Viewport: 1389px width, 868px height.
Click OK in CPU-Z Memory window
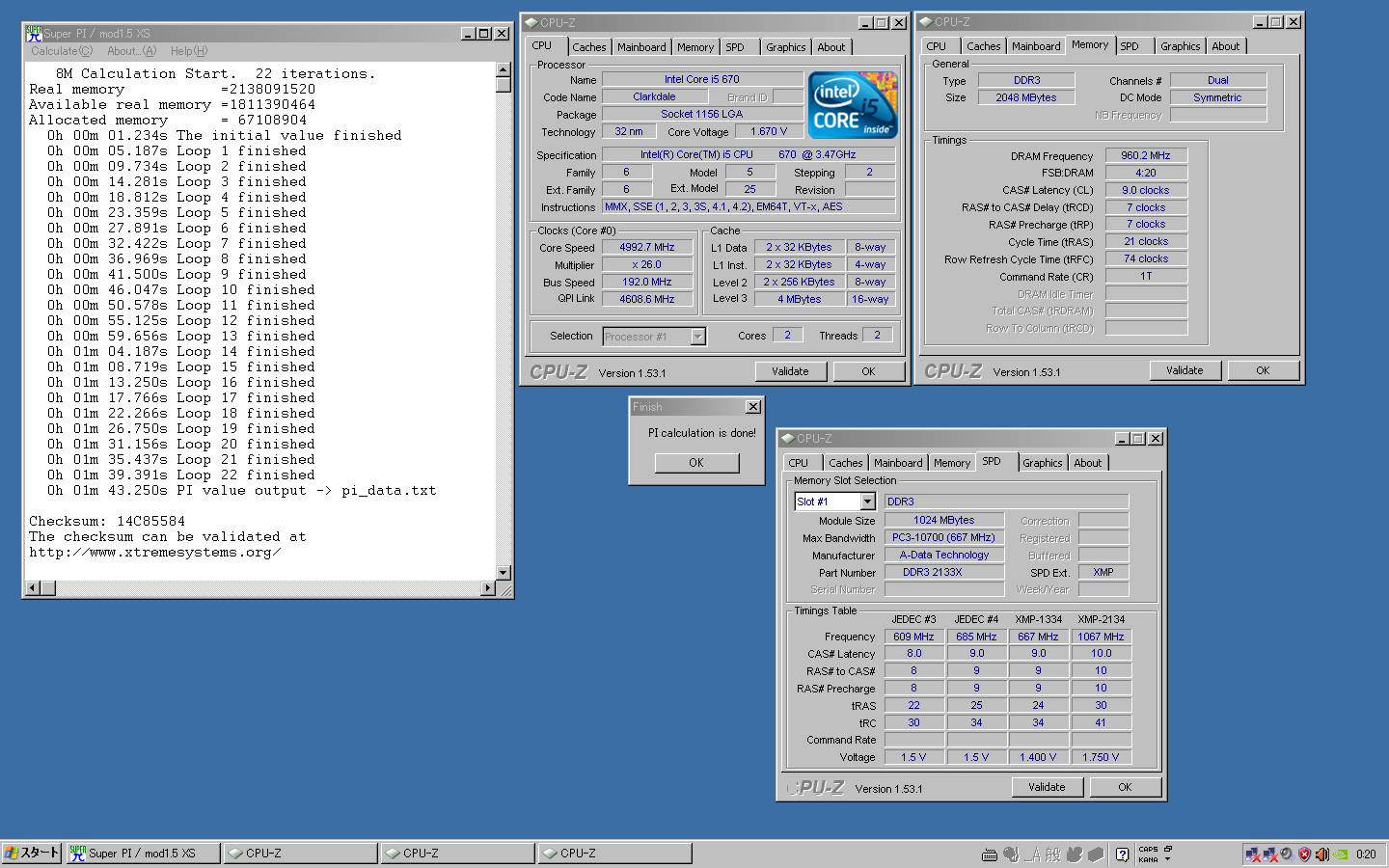coord(1263,370)
